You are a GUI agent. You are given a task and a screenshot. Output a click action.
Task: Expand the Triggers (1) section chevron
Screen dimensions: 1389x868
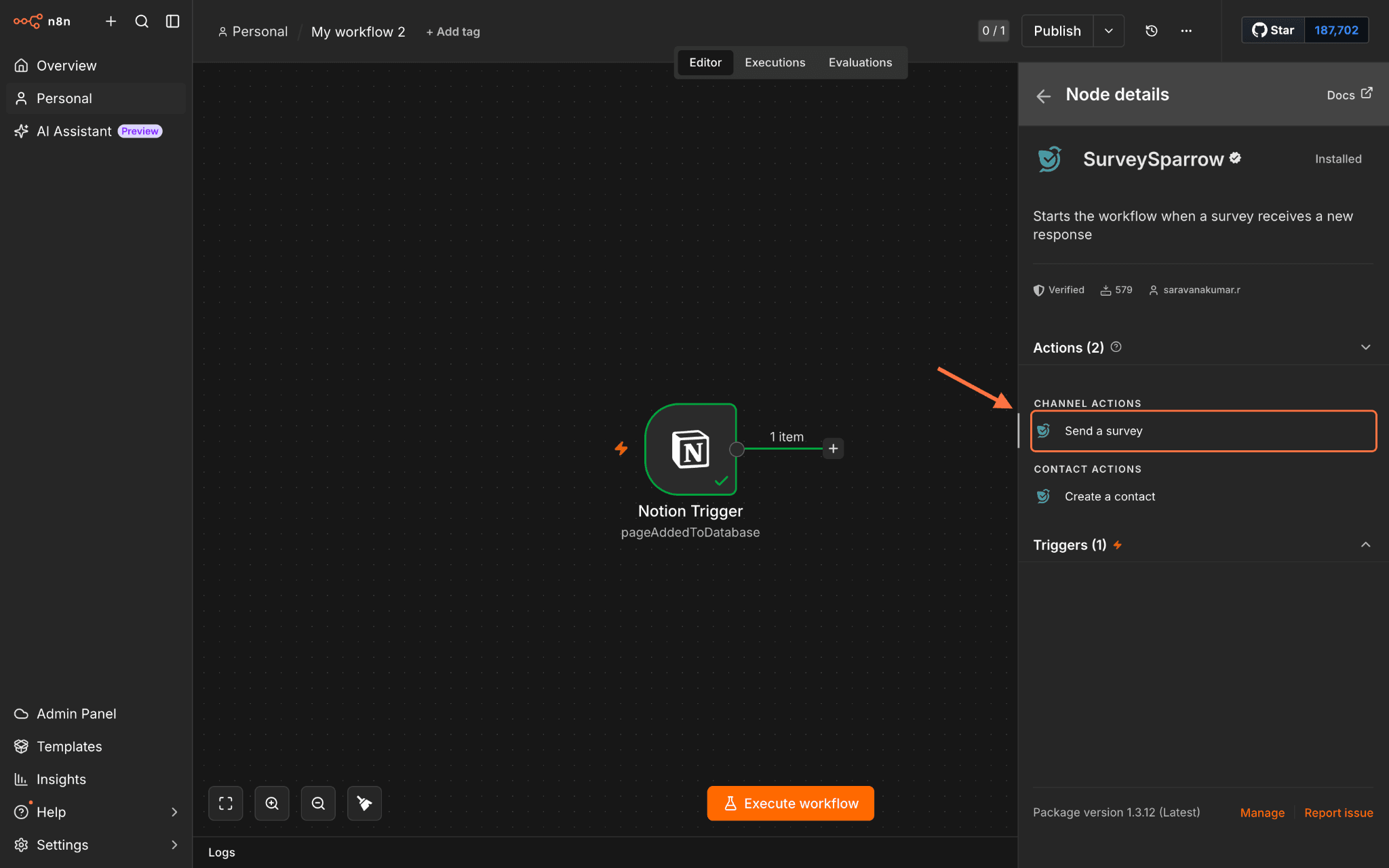coord(1366,545)
